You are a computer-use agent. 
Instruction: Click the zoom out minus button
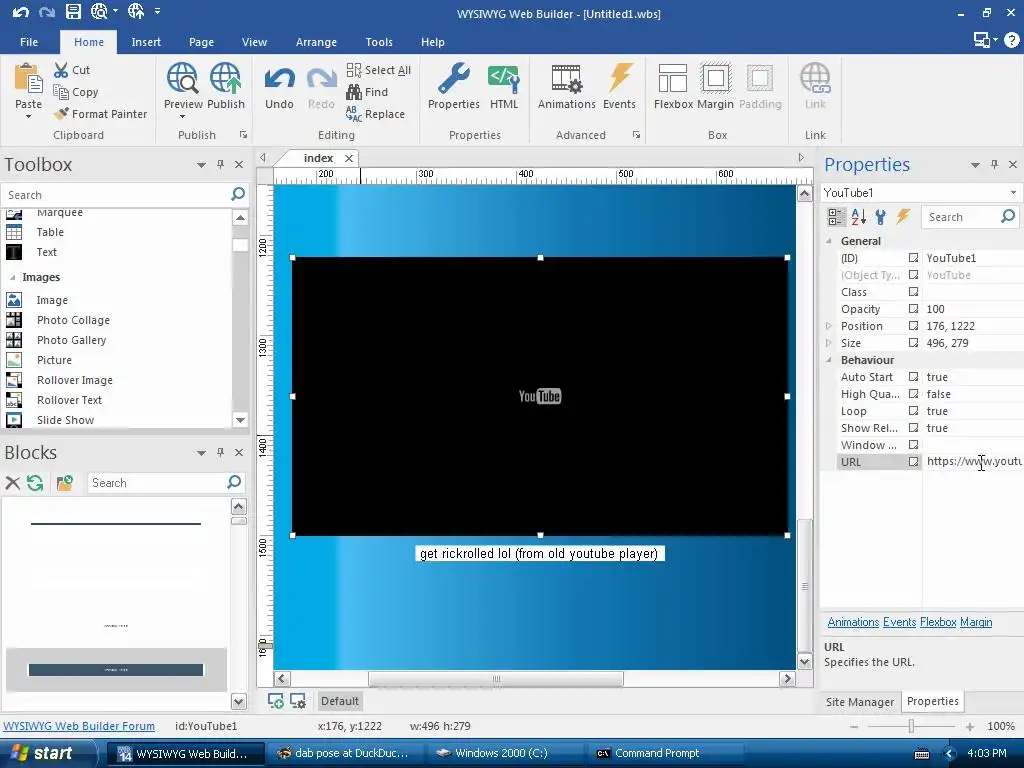point(854,726)
